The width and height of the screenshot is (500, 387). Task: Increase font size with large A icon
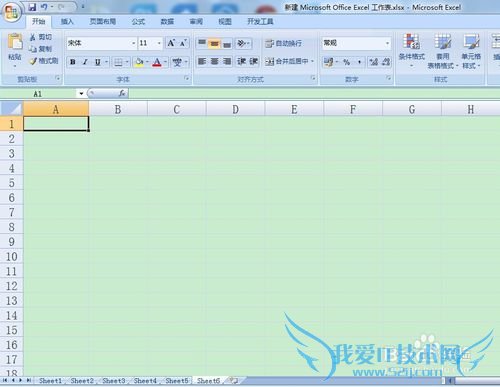(171, 43)
